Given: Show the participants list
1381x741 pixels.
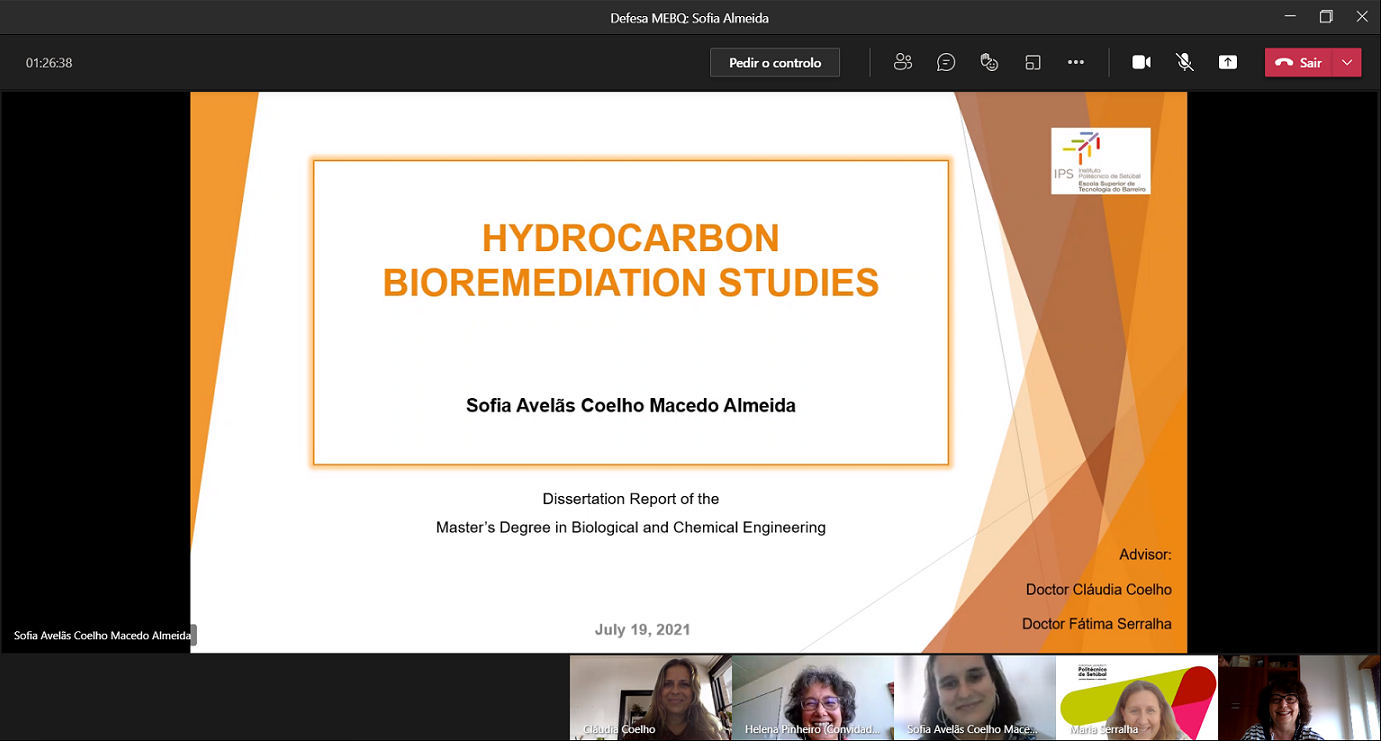Looking at the screenshot, I should click(903, 62).
